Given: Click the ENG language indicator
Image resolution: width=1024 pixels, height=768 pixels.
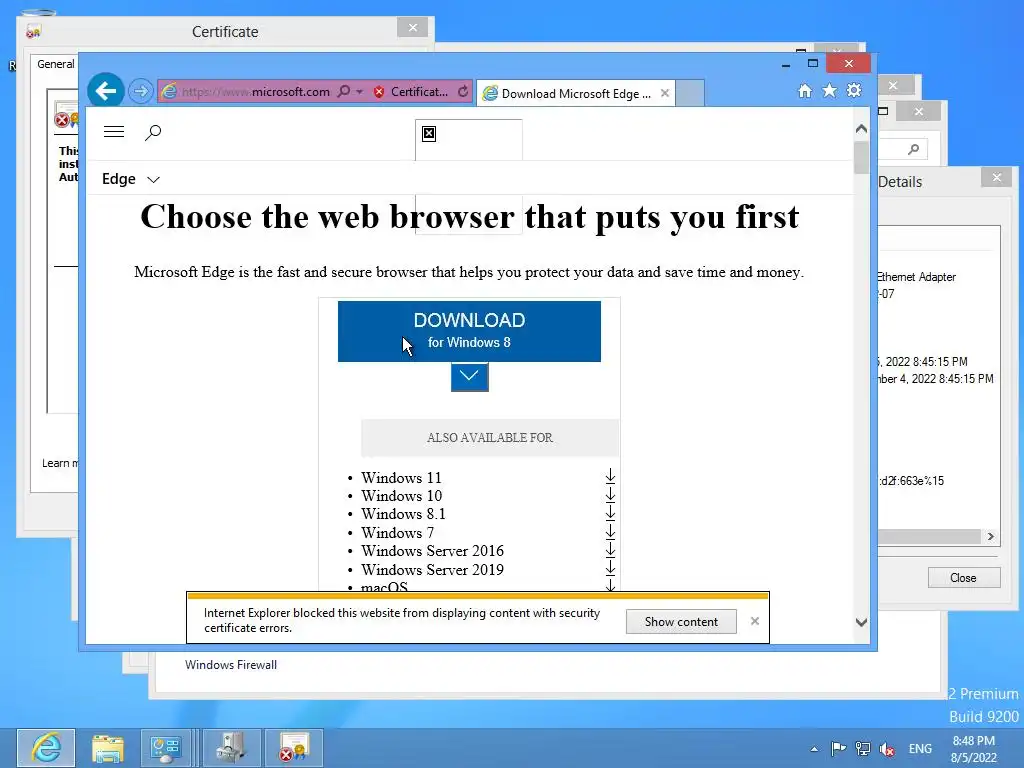Looking at the screenshot, I should tap(920, 748).
